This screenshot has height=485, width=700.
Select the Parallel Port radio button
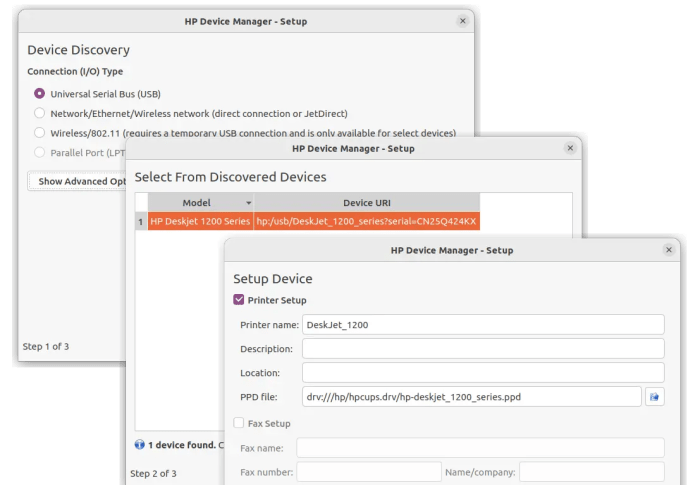point(40,152)
